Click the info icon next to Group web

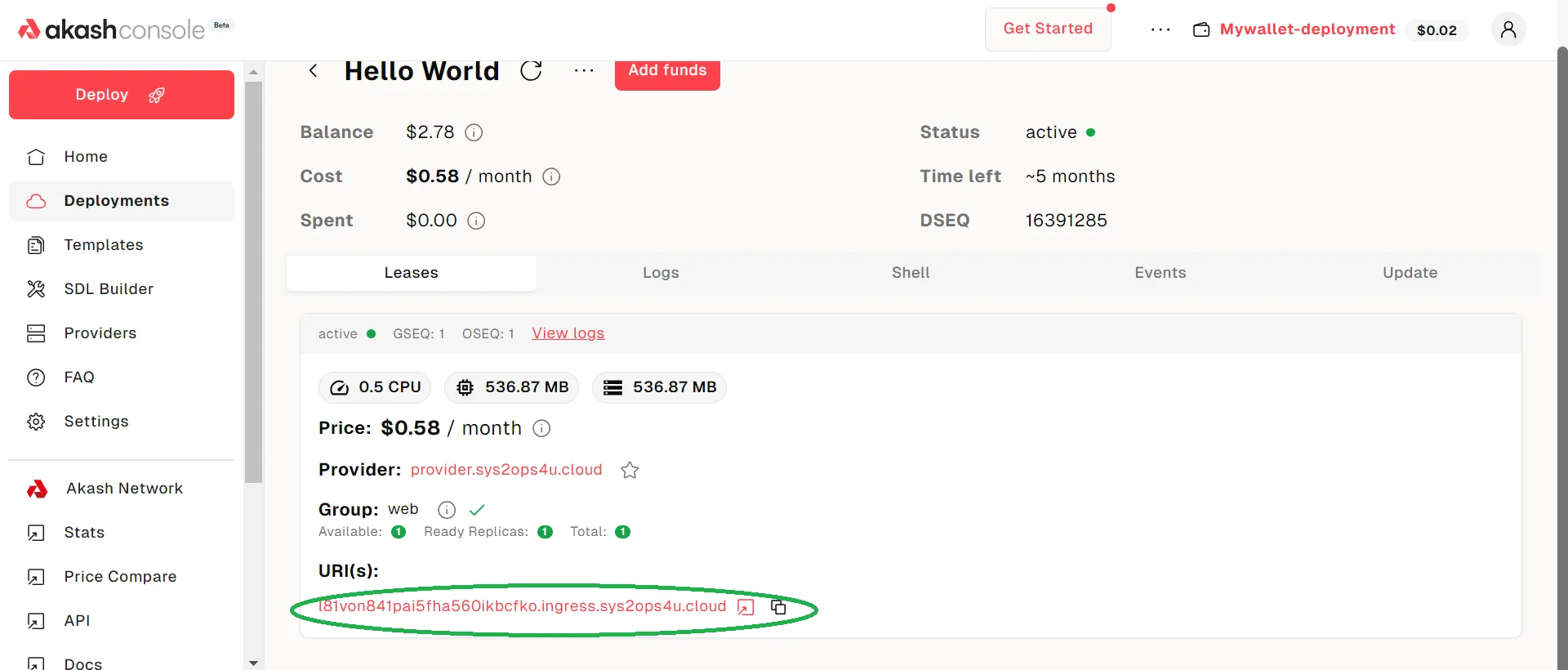click(x=446, y=510)
